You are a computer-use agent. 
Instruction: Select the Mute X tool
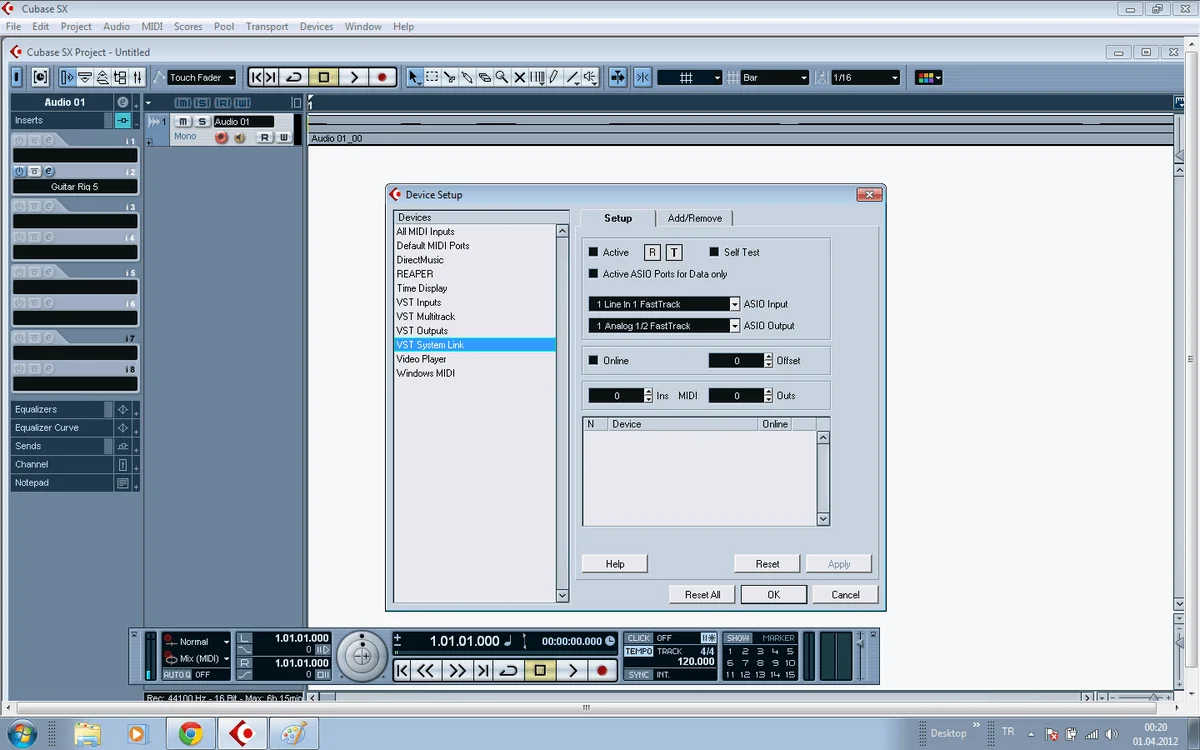[520, 77]
